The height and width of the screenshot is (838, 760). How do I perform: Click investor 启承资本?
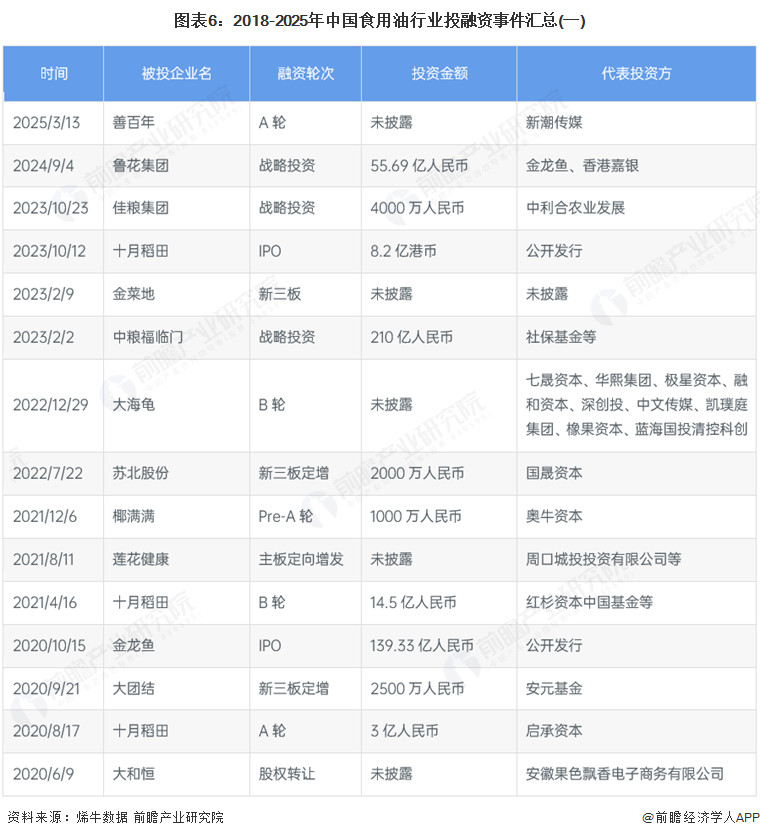click(x=554, y=731)
